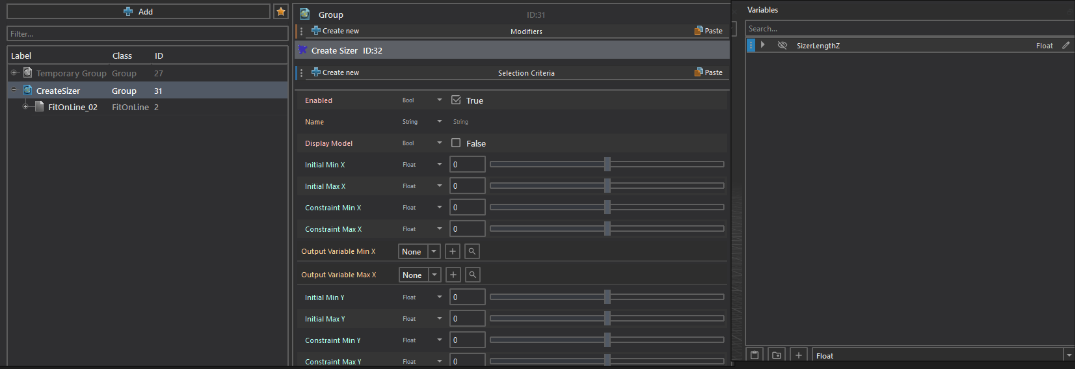
Task: Click the Initial Min Y value field
Action: [x=468, y=297]
